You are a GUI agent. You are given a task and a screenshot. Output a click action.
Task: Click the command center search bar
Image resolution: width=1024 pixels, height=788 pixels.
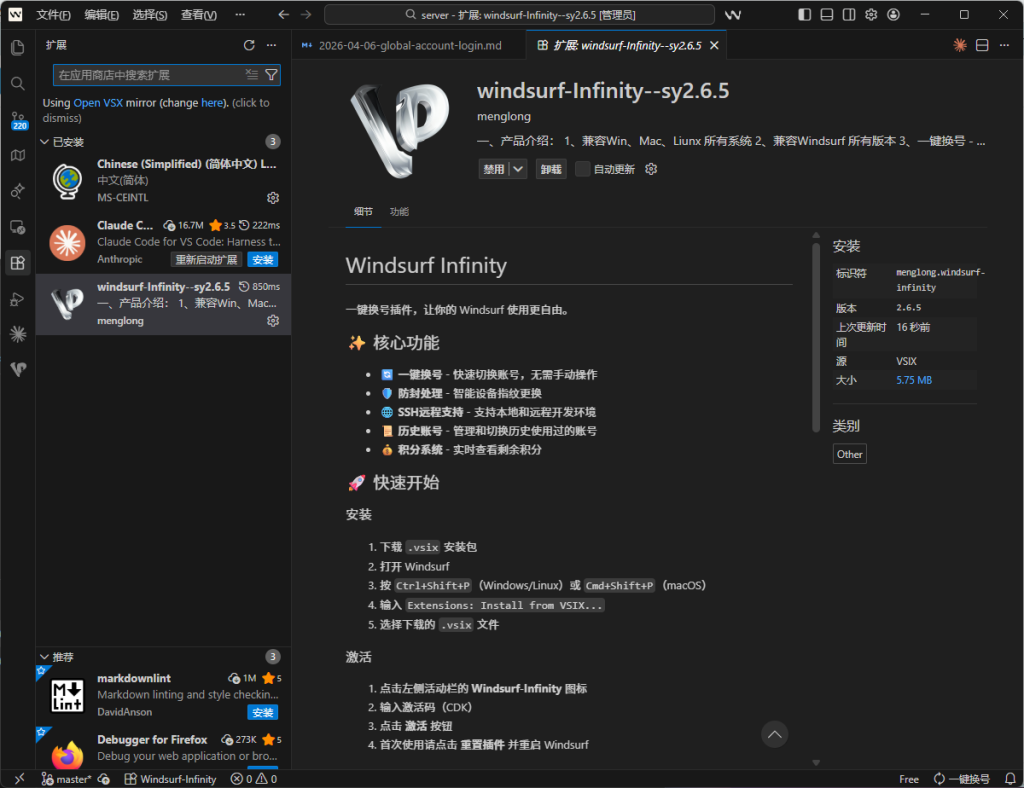point(519,14)
